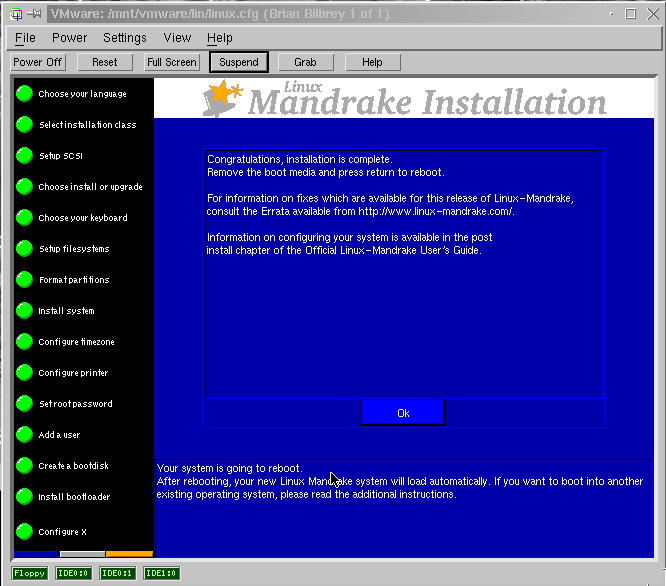Toggle the IDE1:0 device indicator

click(x=161, y=573)
